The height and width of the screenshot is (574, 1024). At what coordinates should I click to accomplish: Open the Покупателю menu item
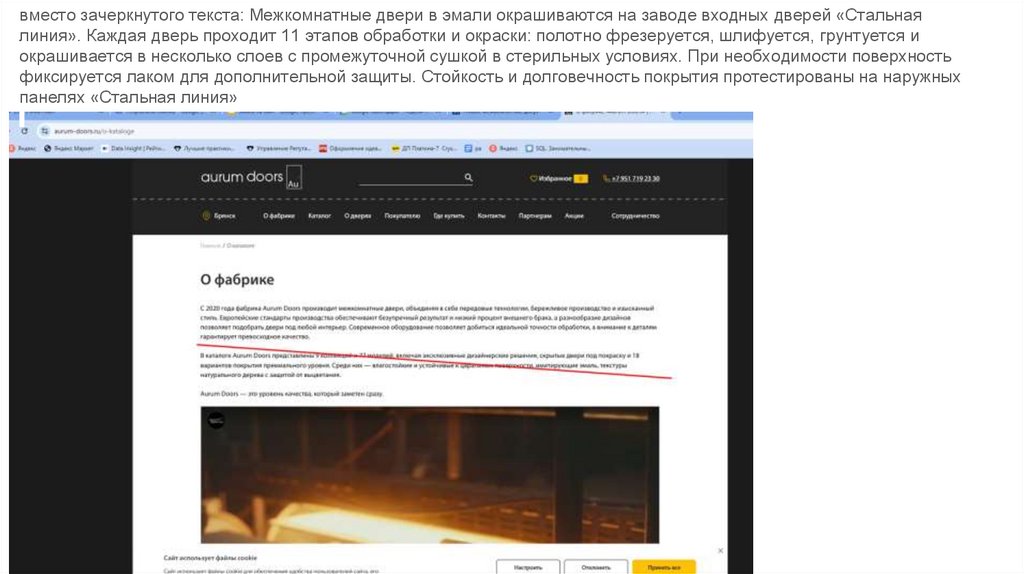(x=402, y=215)
